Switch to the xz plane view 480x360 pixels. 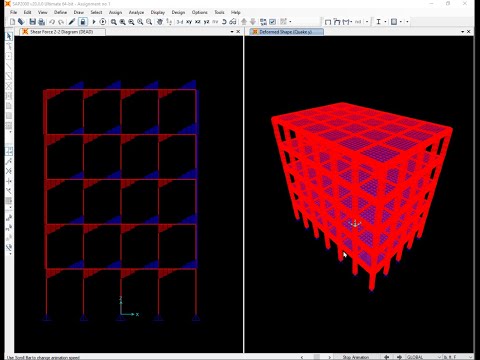click(x=198, y=22)
